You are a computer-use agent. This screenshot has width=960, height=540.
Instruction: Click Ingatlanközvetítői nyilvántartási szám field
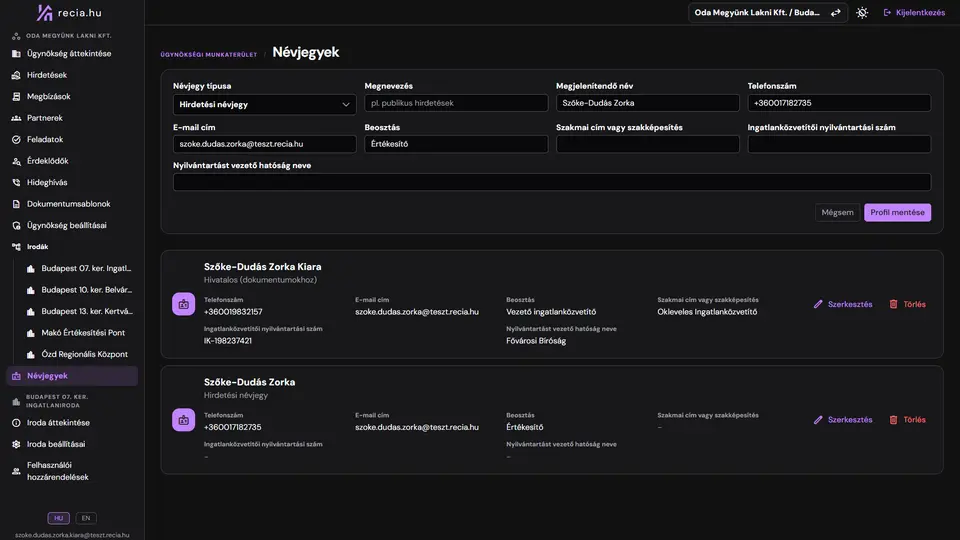click(x=839, y=144)
